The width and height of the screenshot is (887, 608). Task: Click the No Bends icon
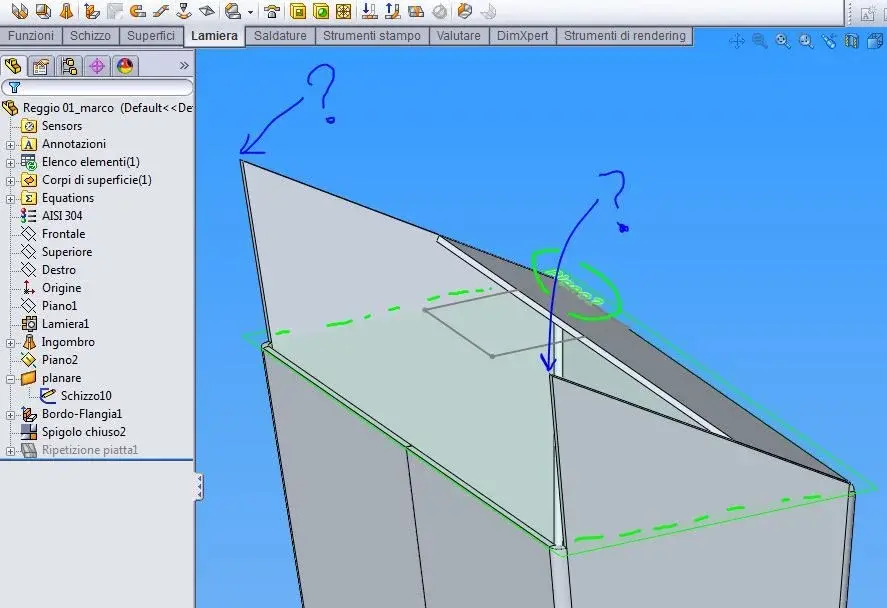(x=440, y=11)
